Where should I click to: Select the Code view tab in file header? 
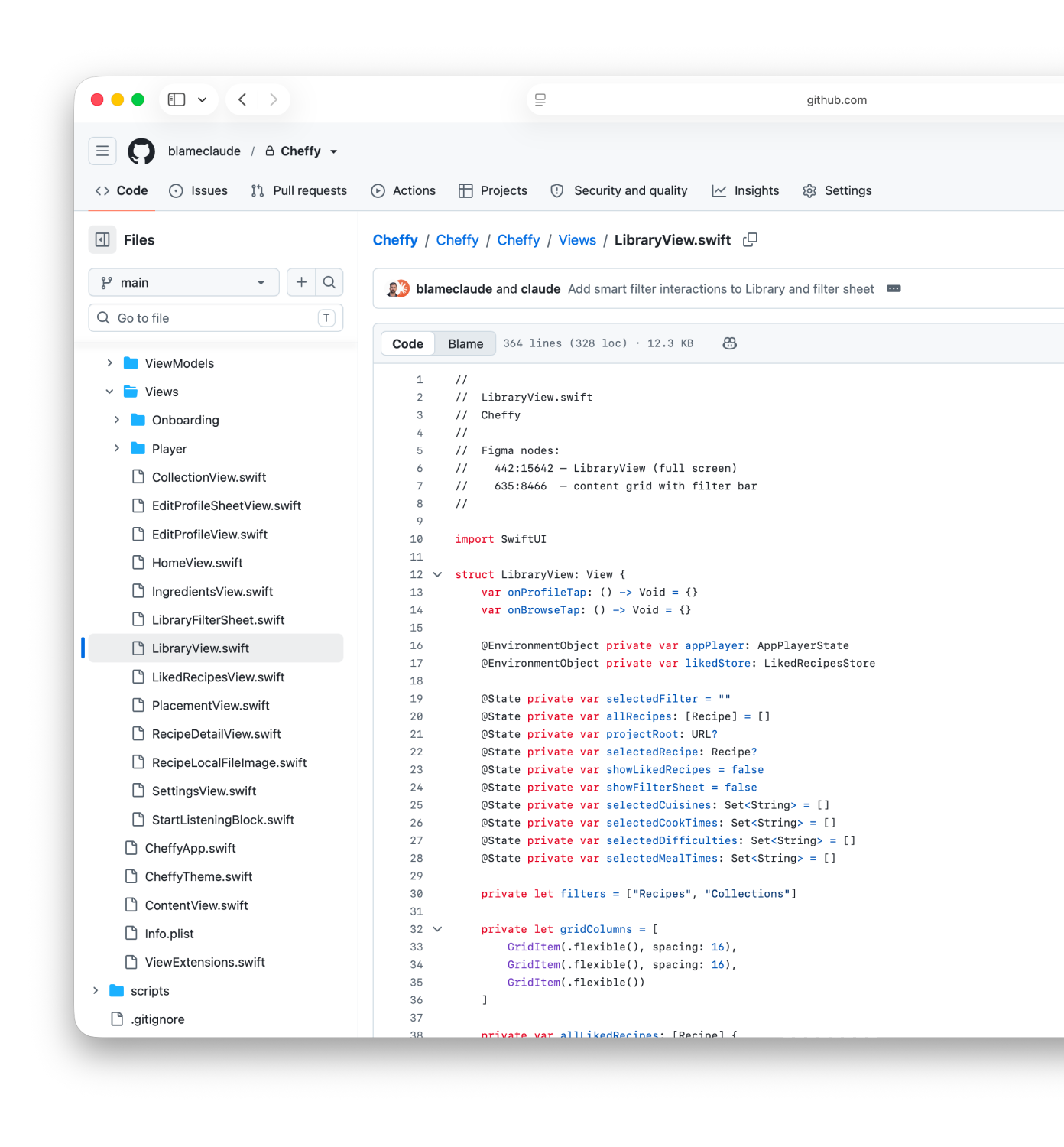[x=407, y=344]
